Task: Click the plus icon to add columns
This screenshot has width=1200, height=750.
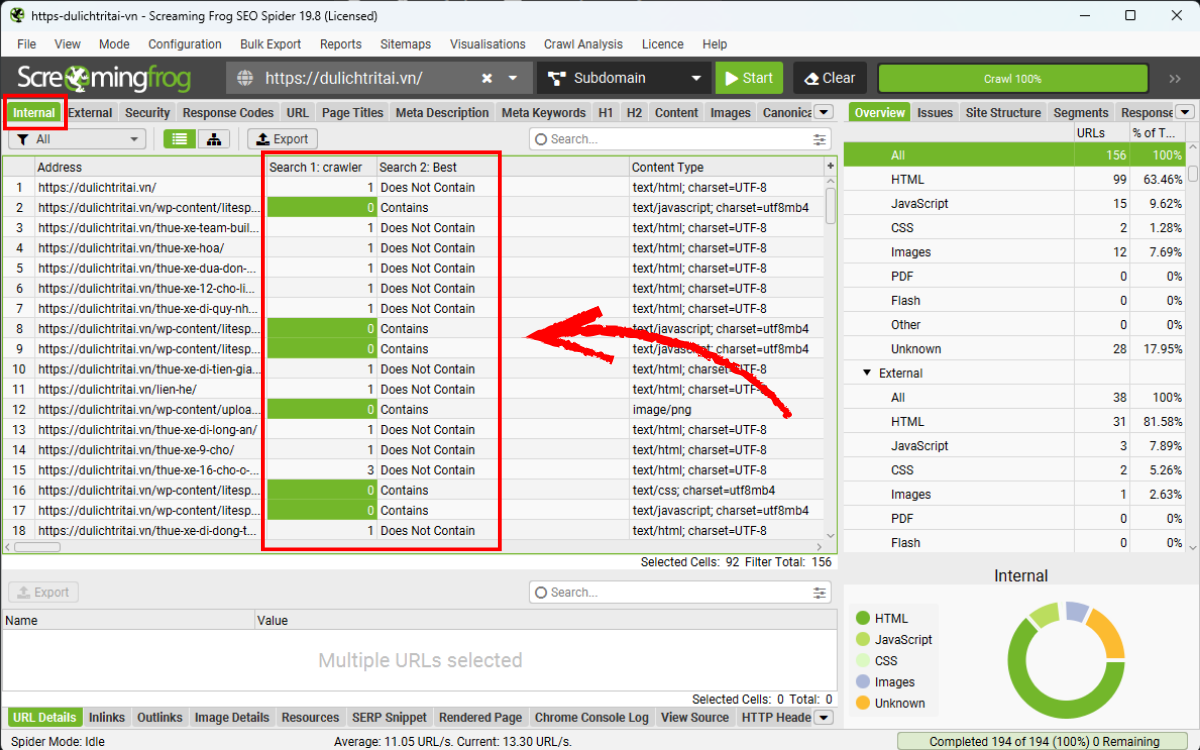Action: [x=830, y=166]
